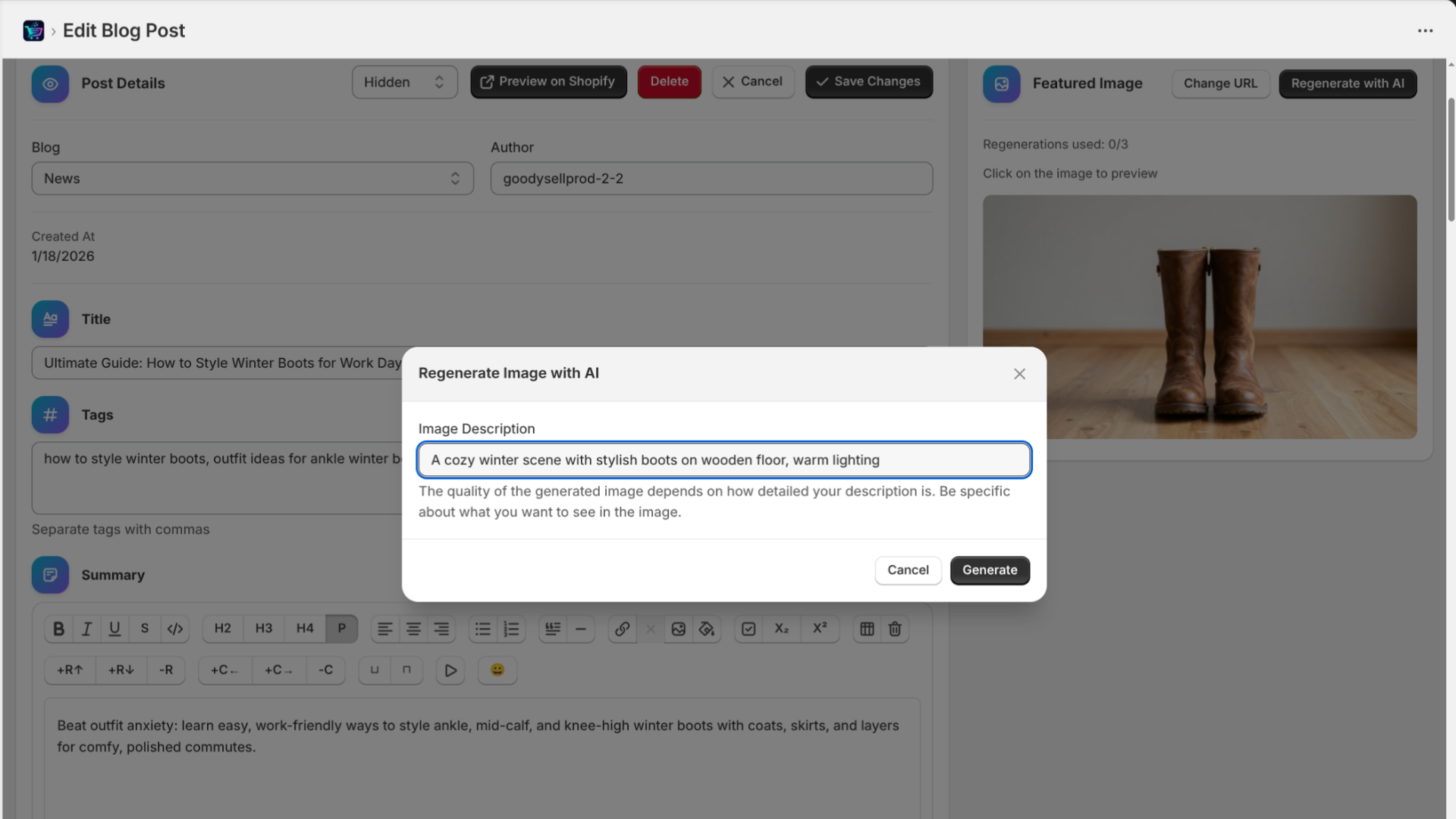Edit the Image Description text field
The image size is (1456, 819).
point(723,460)
